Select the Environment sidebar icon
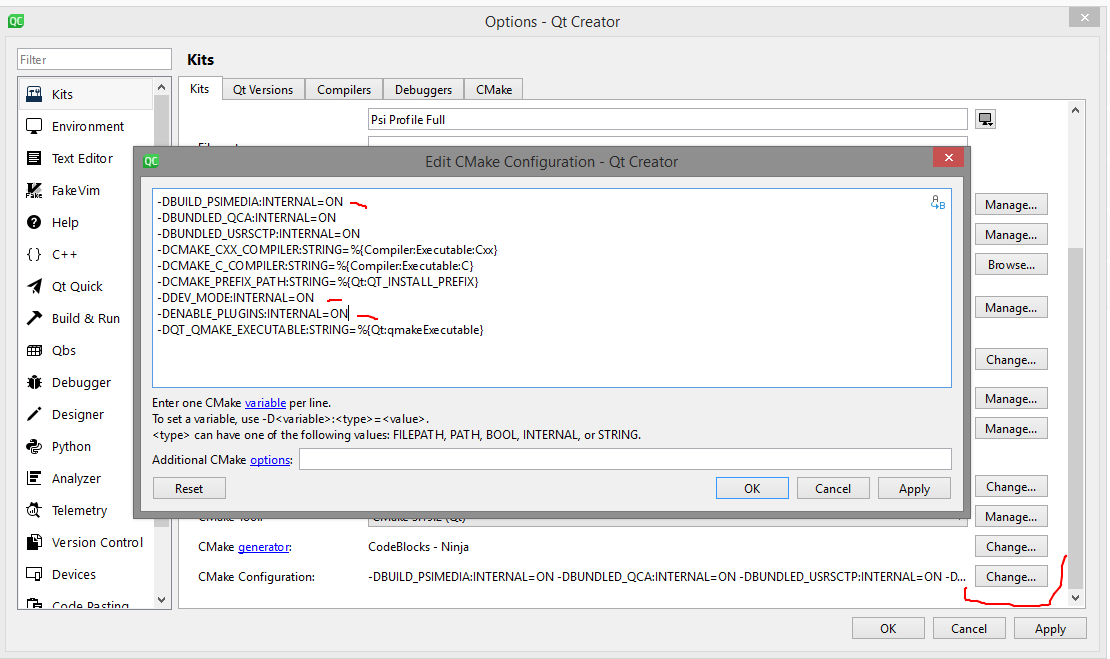 [x=35, y=126]
